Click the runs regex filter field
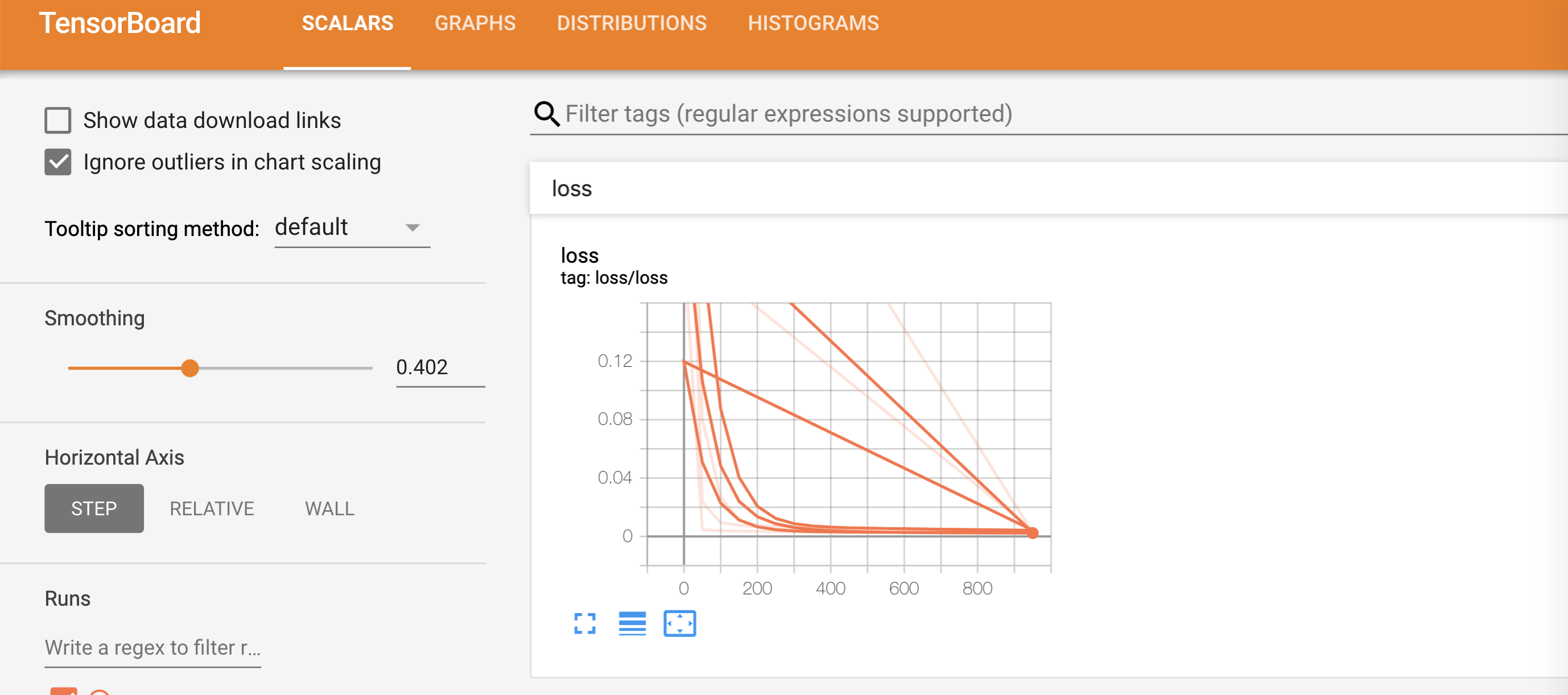This screenshot has height=695, width=1568. point(152,648)
